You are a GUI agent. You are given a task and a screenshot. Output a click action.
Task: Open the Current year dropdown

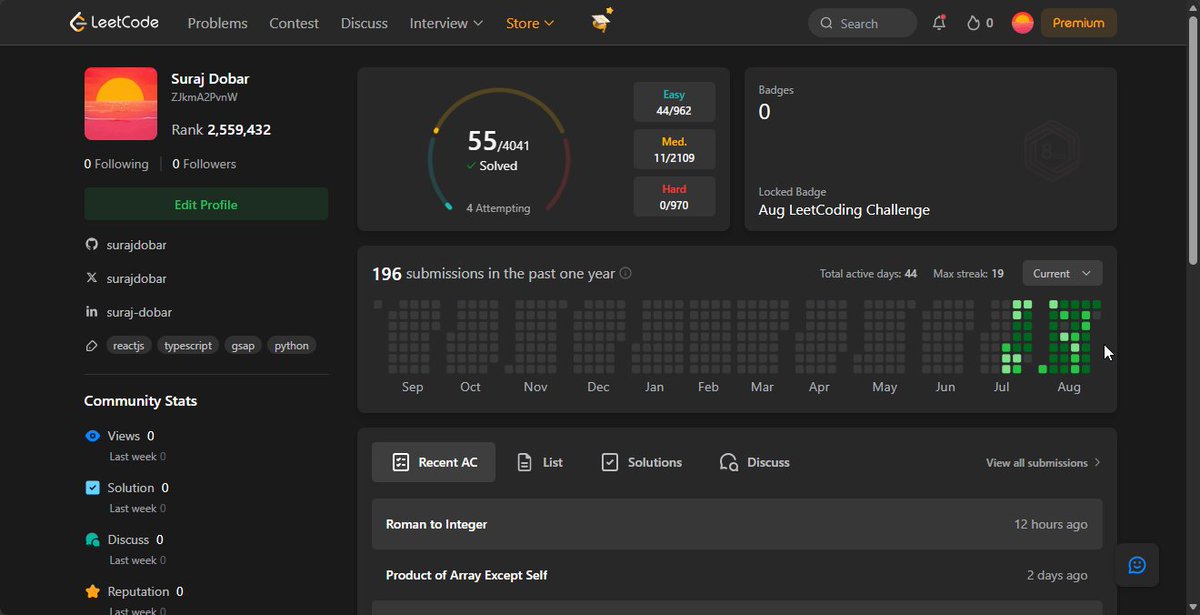(x=1062, y=273)
